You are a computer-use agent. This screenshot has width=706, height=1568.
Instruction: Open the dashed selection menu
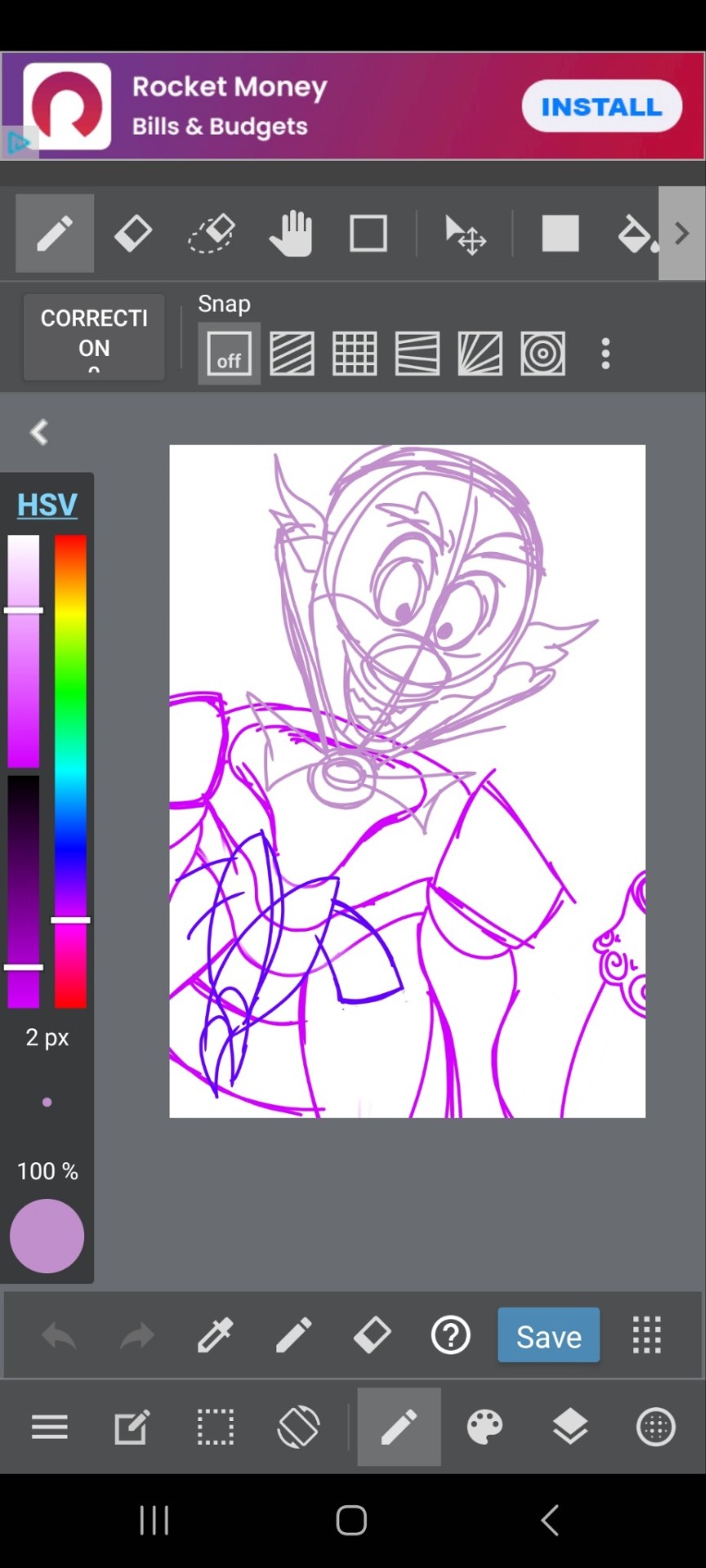[216, 1427]
